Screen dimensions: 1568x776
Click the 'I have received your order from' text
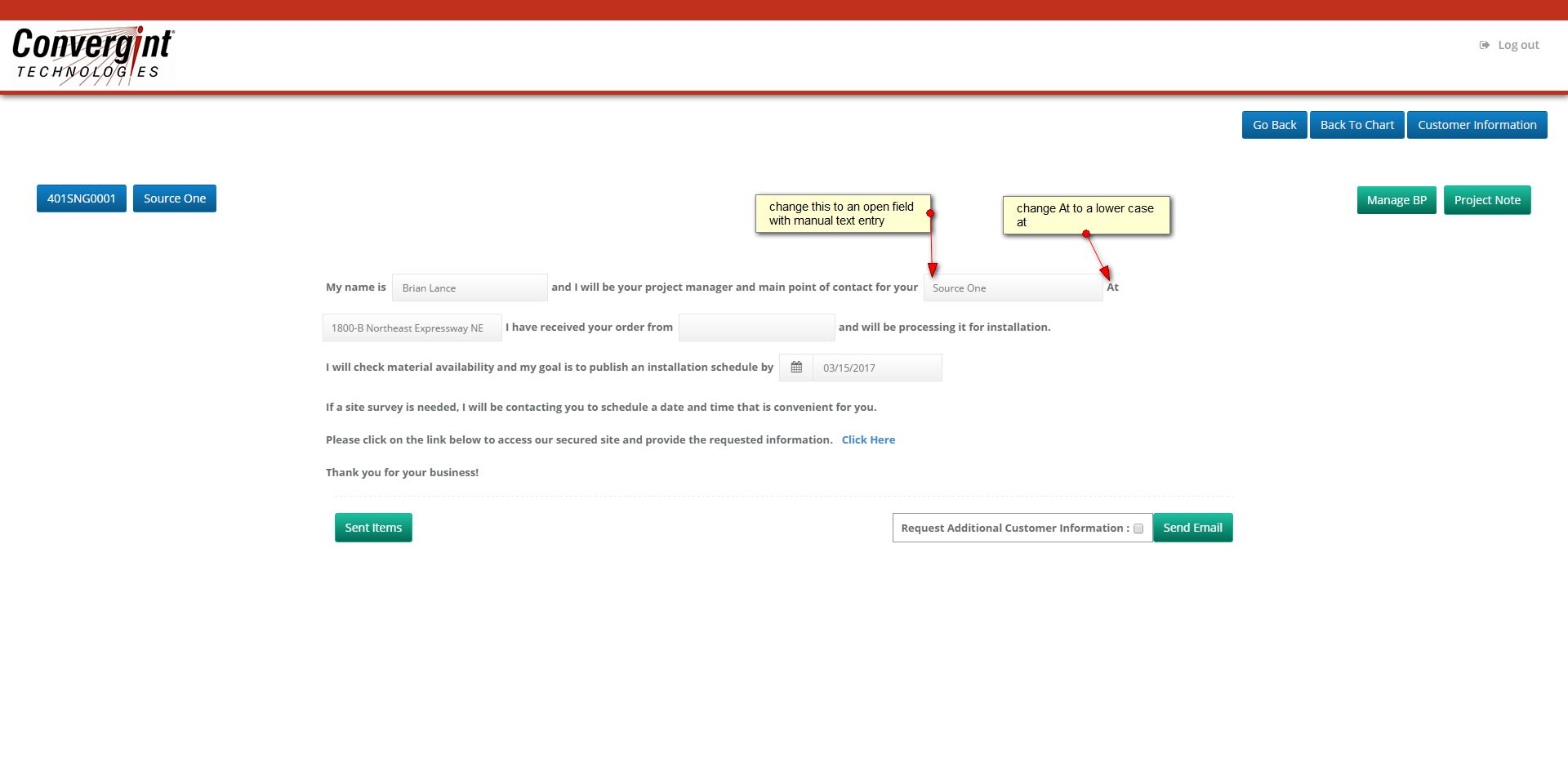pos(589,327)
